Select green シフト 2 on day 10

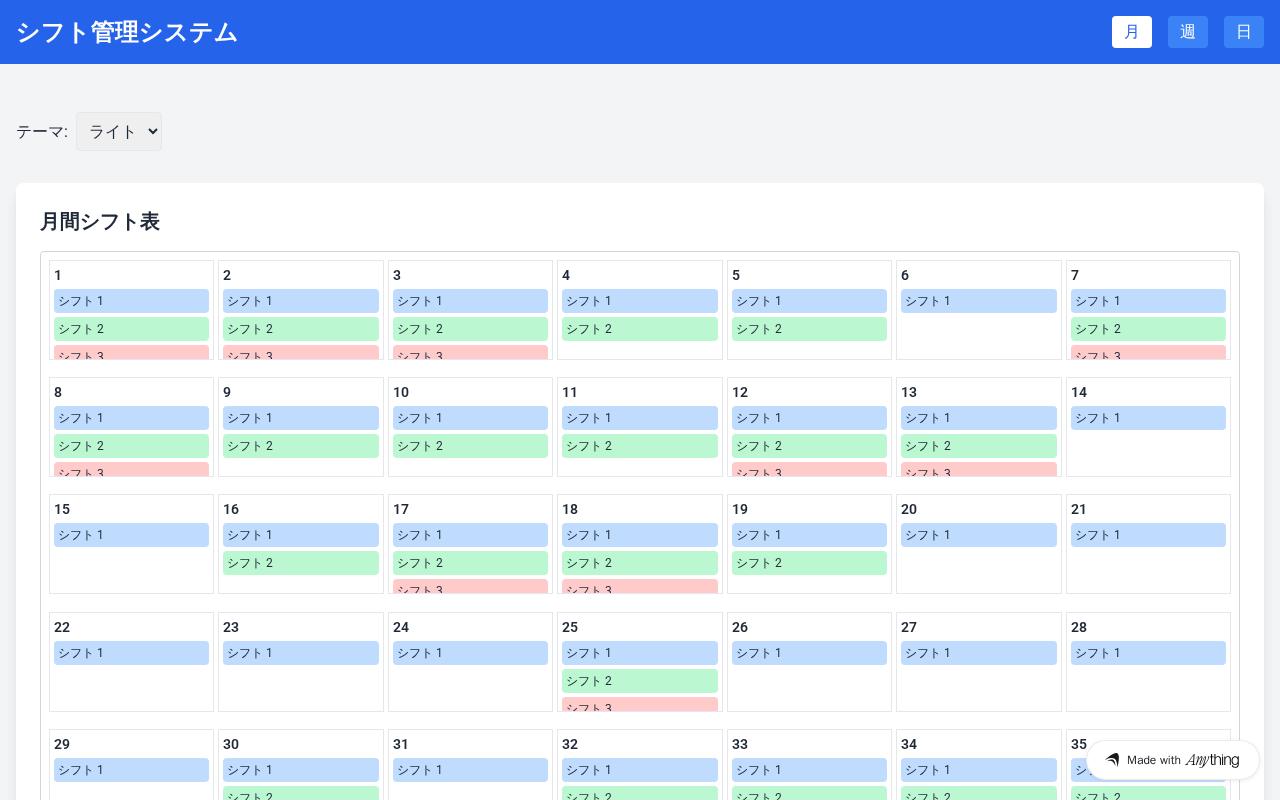click(x=470, y=446)
